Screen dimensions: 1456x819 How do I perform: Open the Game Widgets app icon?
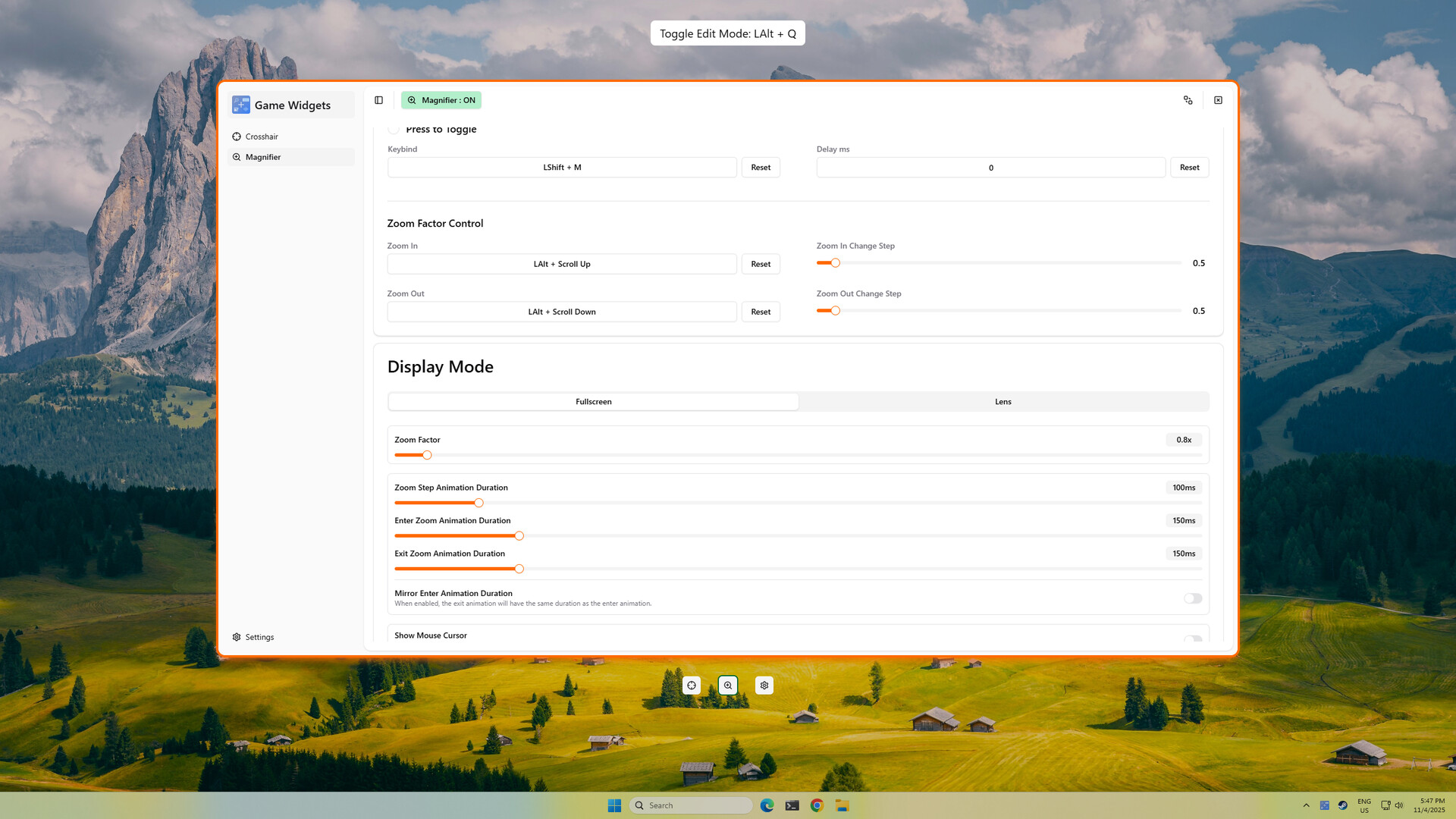pos(241,105)
